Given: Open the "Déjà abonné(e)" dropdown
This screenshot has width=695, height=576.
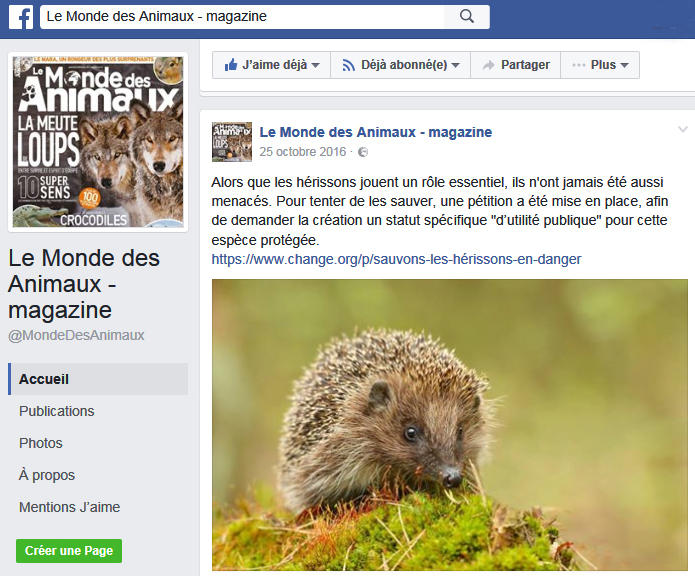Looking at the screenshot, I should pos(401,65).
